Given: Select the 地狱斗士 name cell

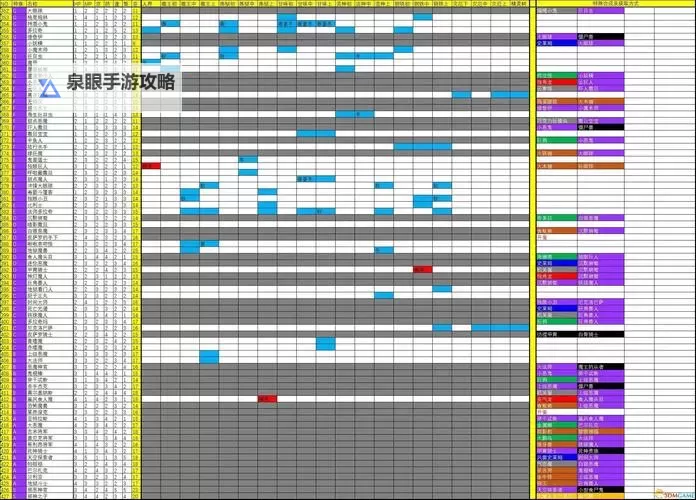Looking at the screenshot, I should tap(50, 483).
